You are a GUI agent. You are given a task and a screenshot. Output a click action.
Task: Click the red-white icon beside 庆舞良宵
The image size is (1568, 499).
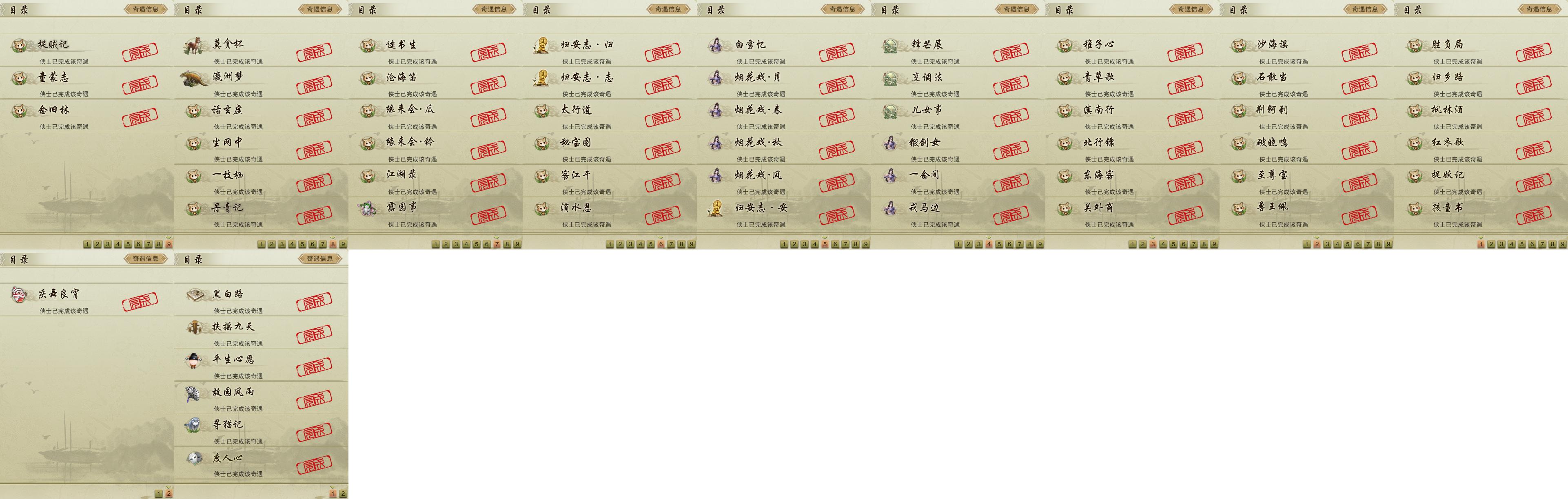point(20,294)
